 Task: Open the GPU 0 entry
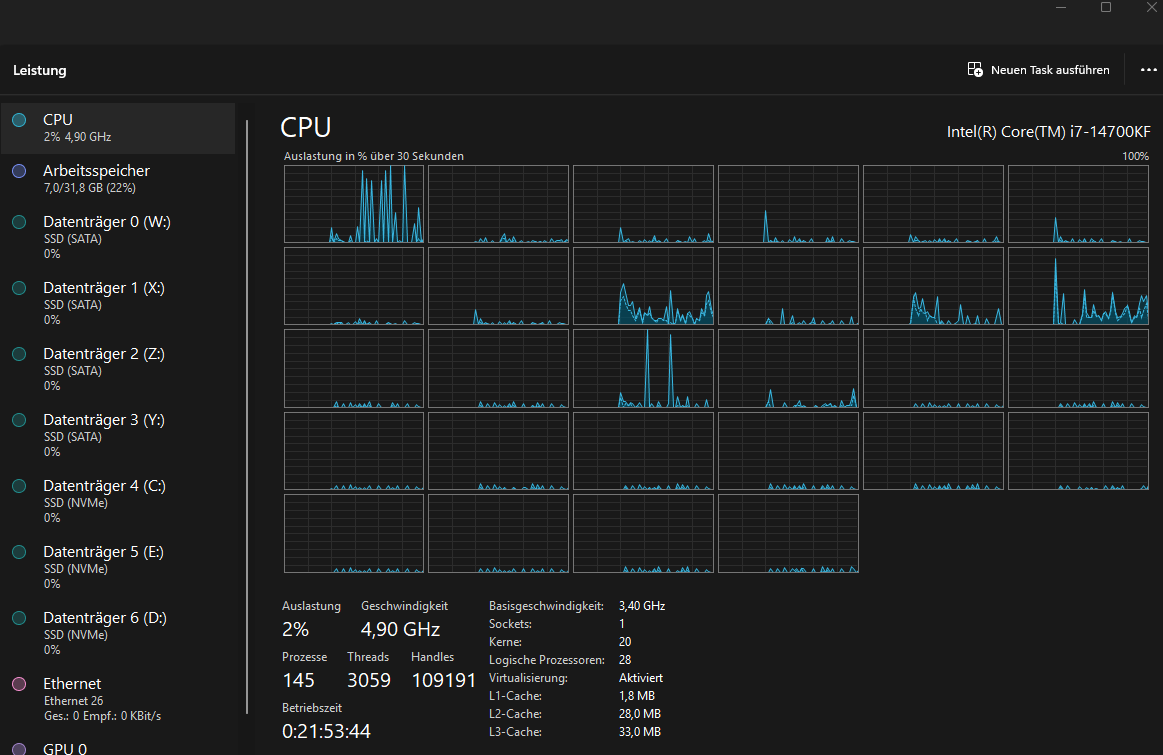click(118, 745)
